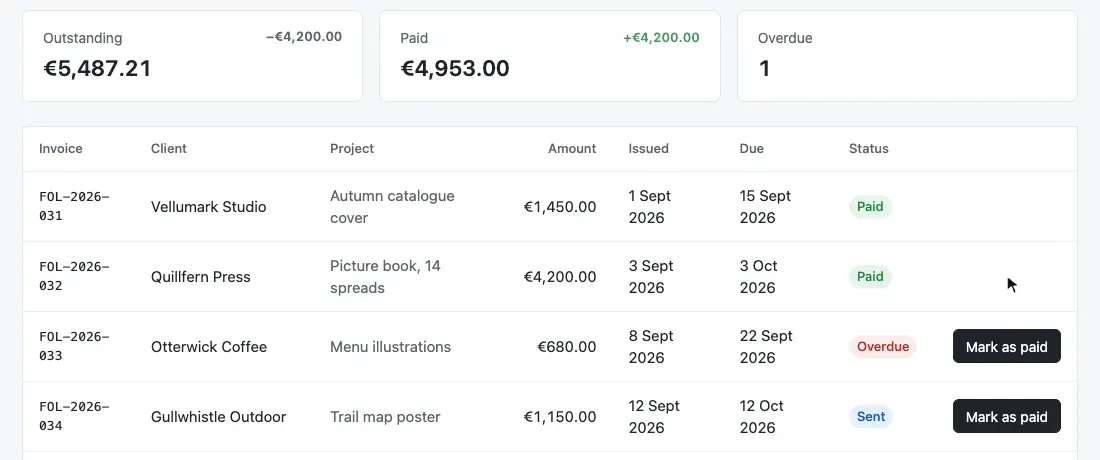The width and height of the screenshot is (1100, 460).
Task: Mark Otterwick Coffee invoice as paid
Action: (1006, 346)
